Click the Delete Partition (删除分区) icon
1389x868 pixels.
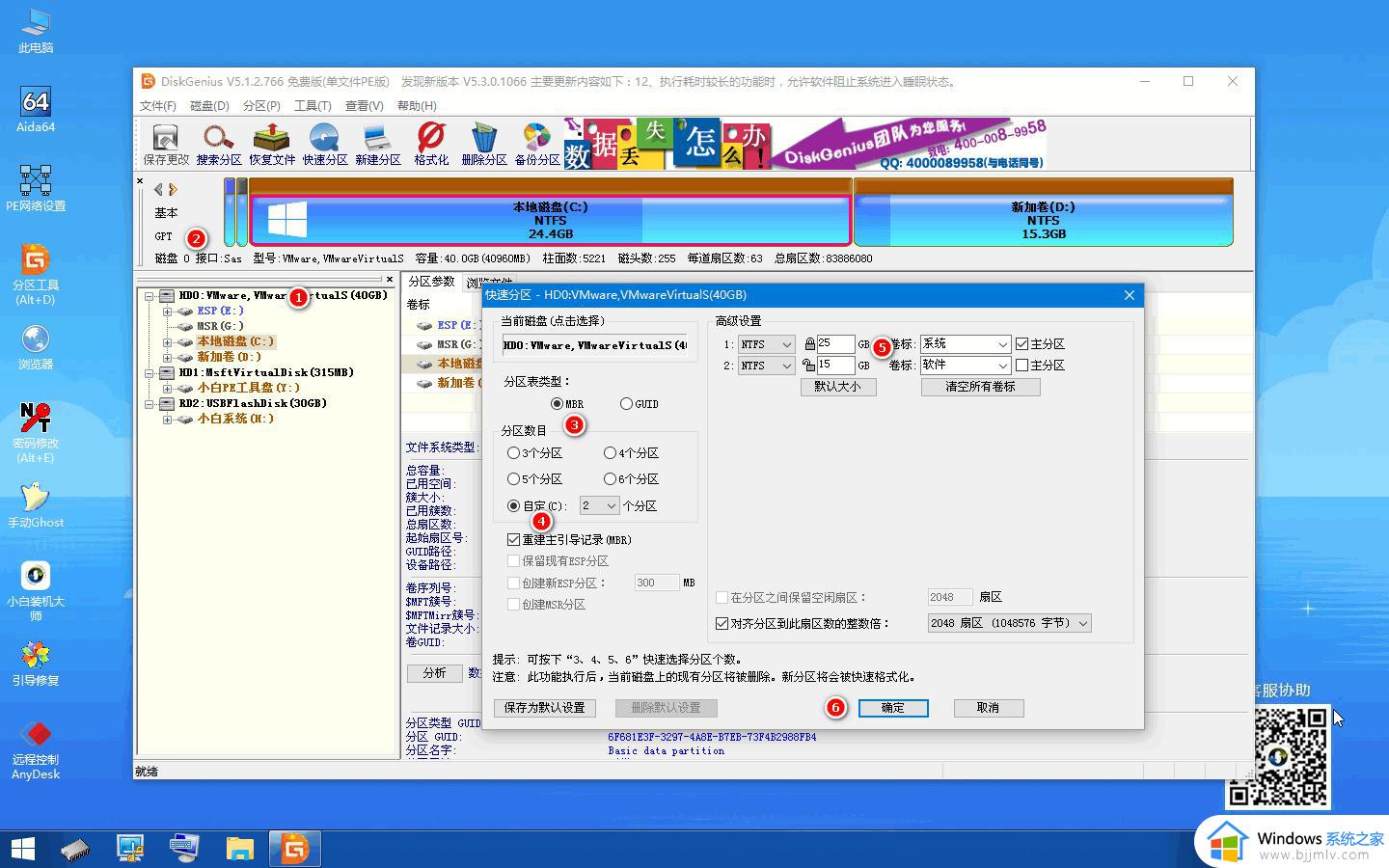[484, 145]
